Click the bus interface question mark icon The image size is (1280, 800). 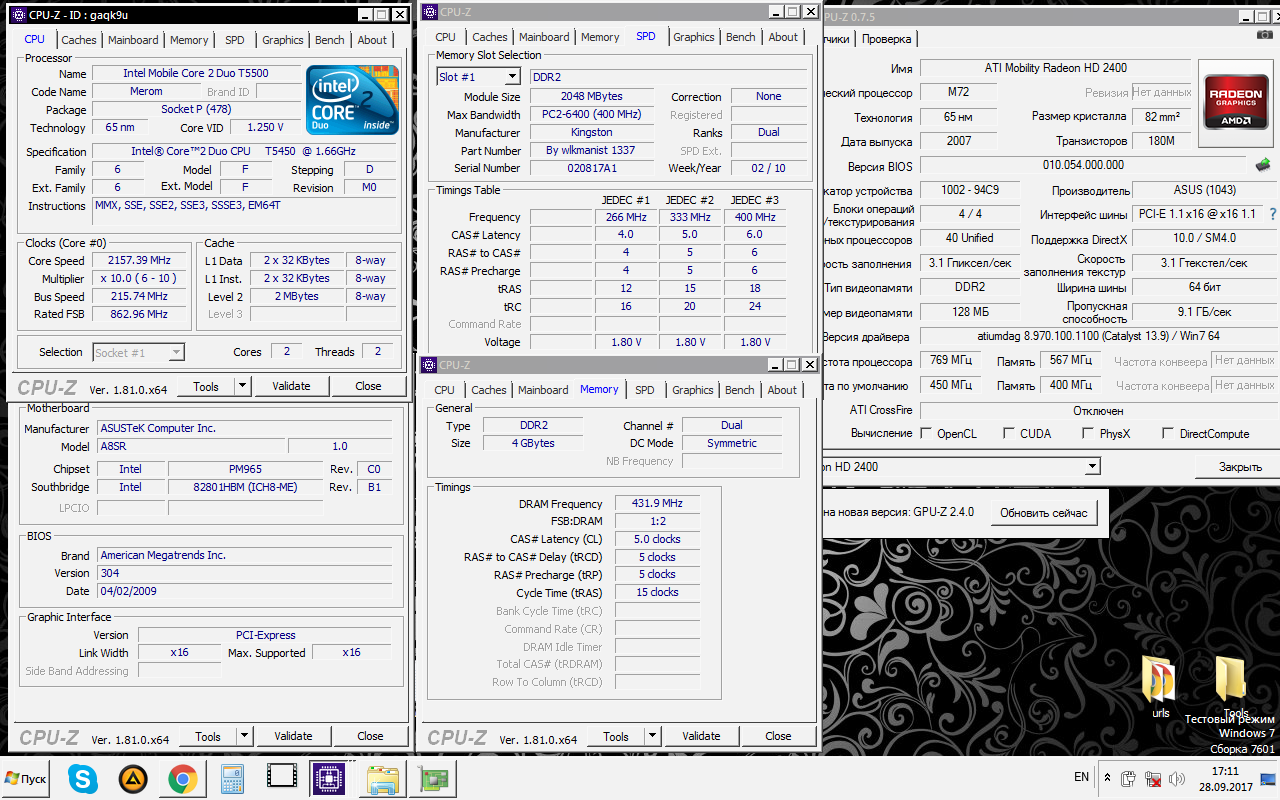coord(1272,215)
